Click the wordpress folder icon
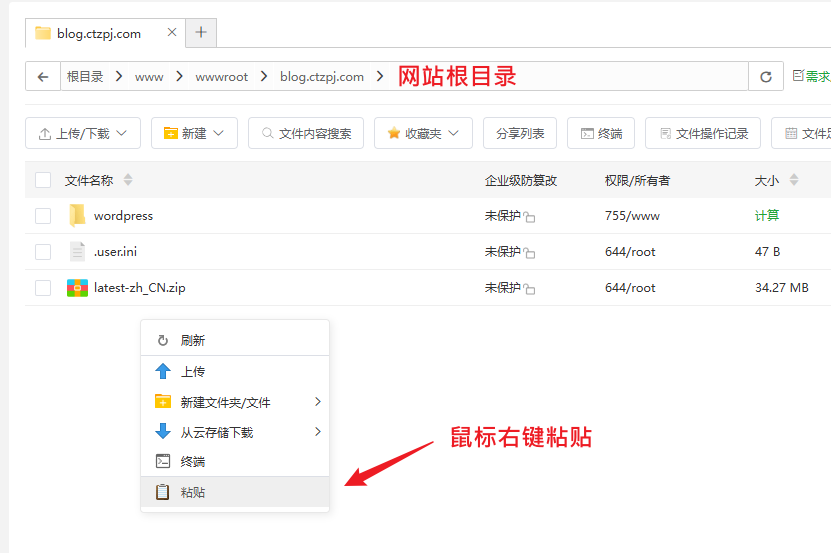Screen dimensions: 831x553 [77, 216]
